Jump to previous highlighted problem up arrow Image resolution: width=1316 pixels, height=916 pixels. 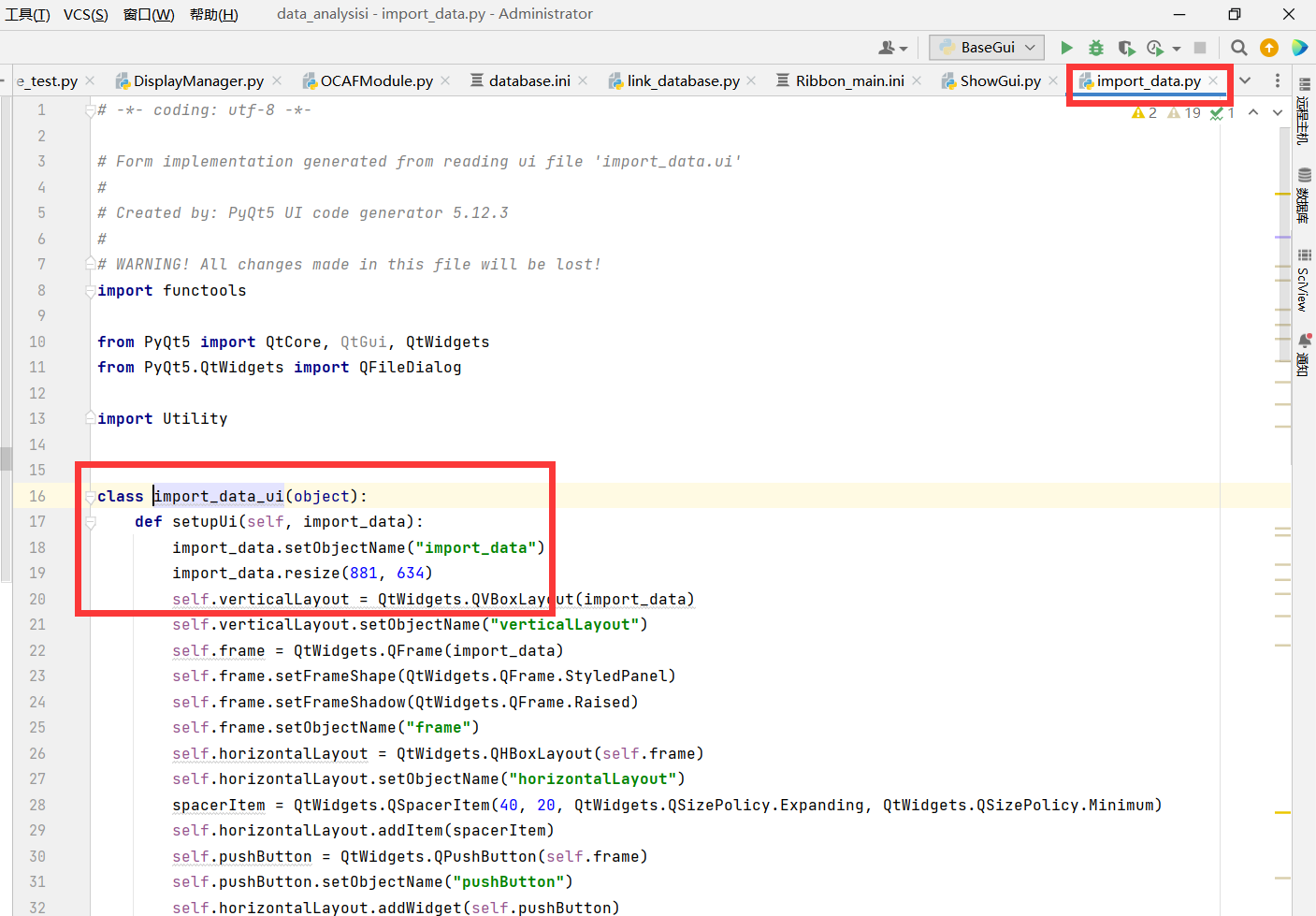(1253, 112)
